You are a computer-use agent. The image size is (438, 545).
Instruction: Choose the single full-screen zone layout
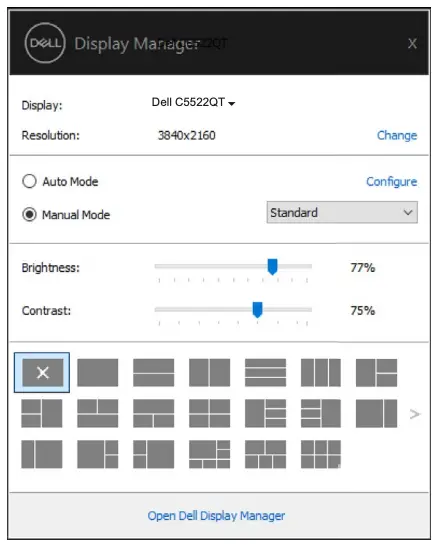[x=98, y=373]
